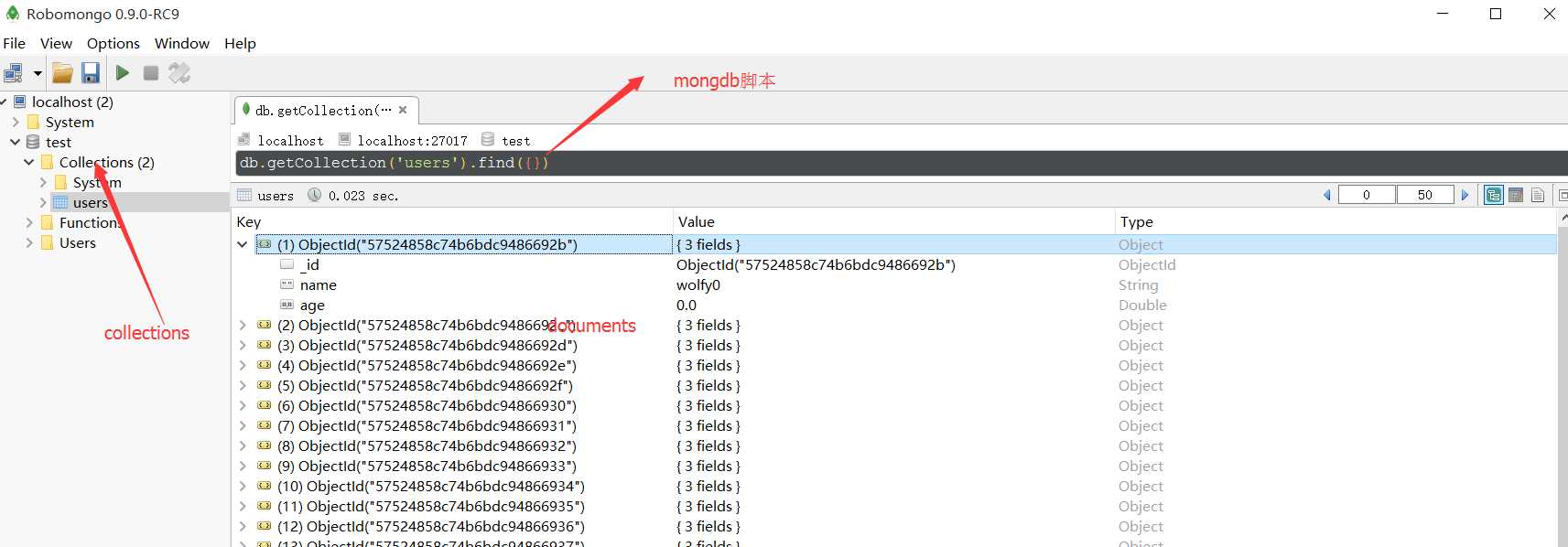Select document (9) ObjectId ending 6933
Screen dimensions: 1568x547
(895, 466)
